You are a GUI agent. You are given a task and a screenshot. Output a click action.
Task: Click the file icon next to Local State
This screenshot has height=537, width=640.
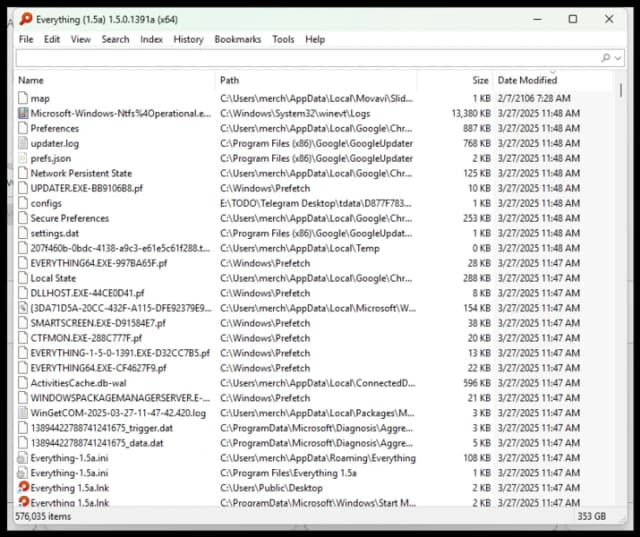[x=23, y=278]
